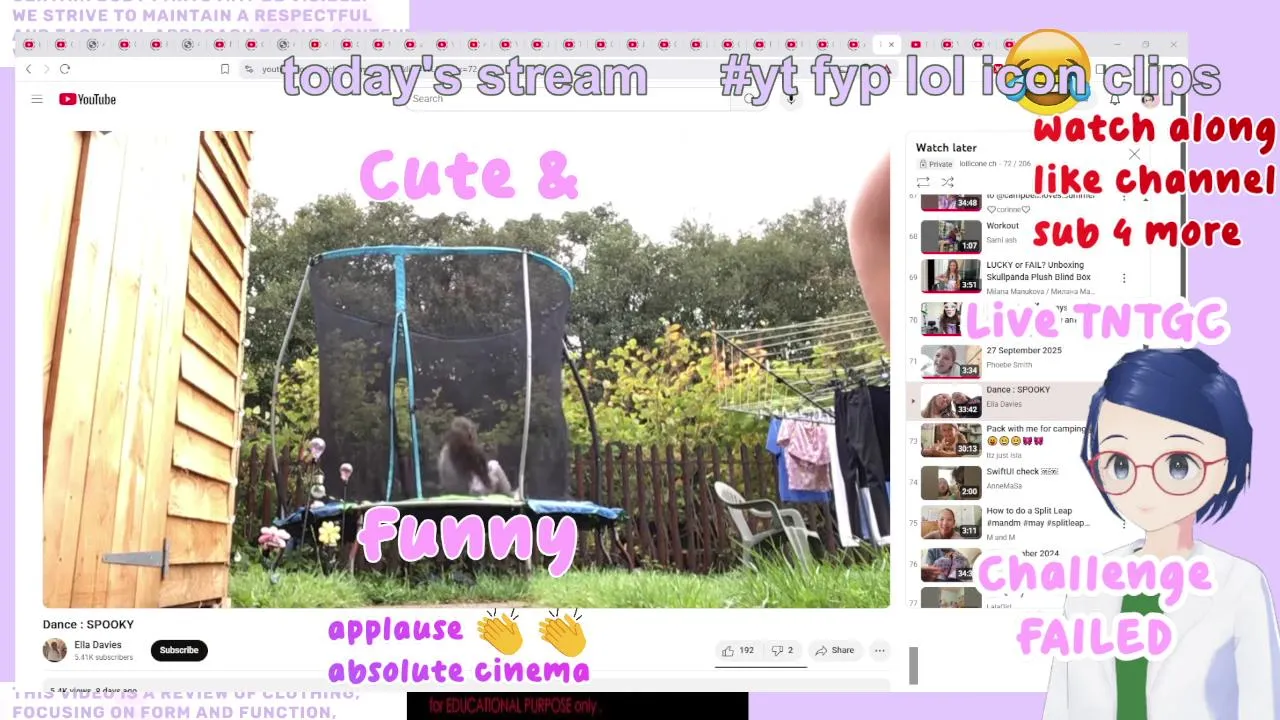Toggle shuffle playlist in Watch later

click(x=947, y=182)
